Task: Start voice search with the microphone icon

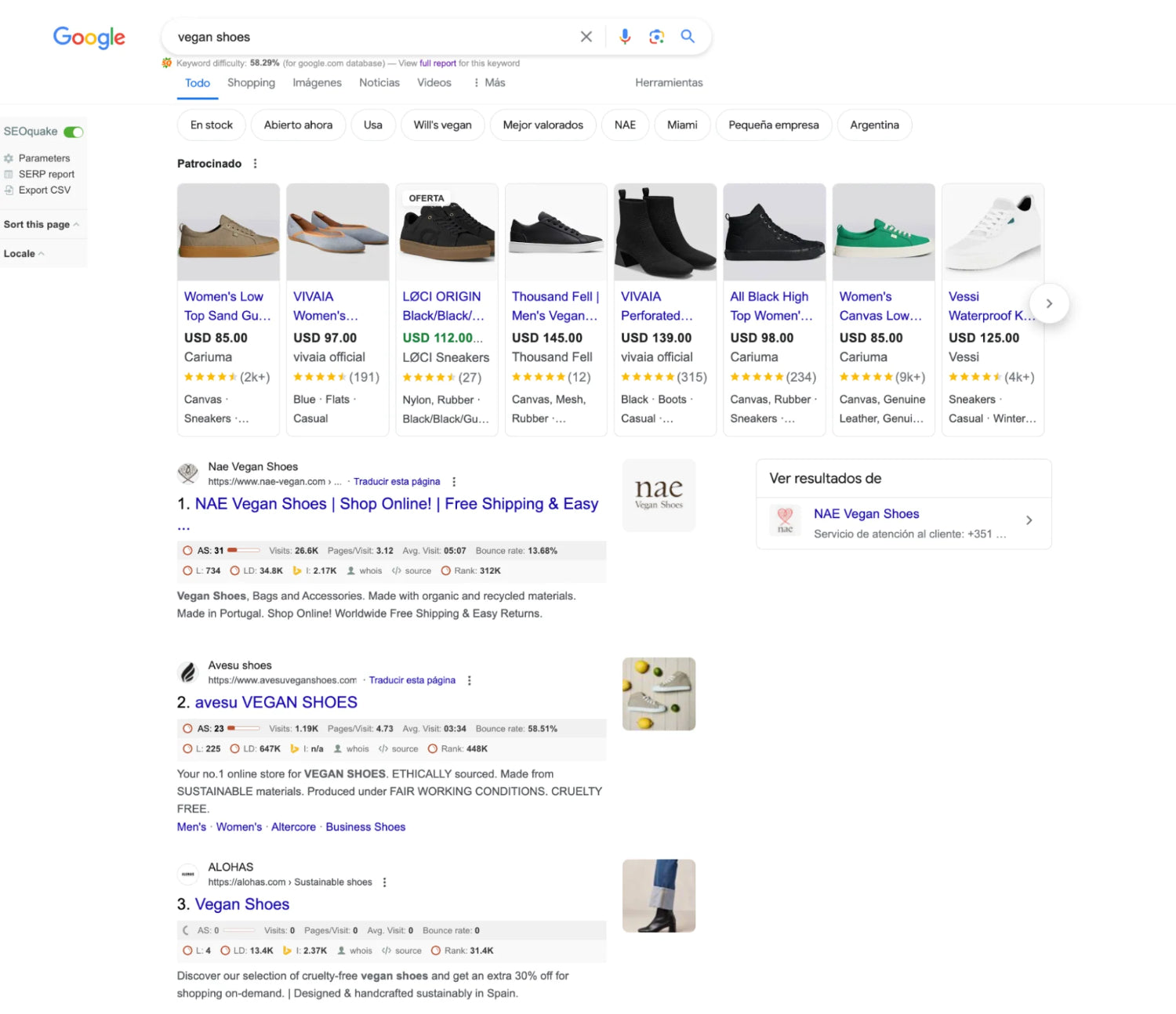Action: coord(625,37)
